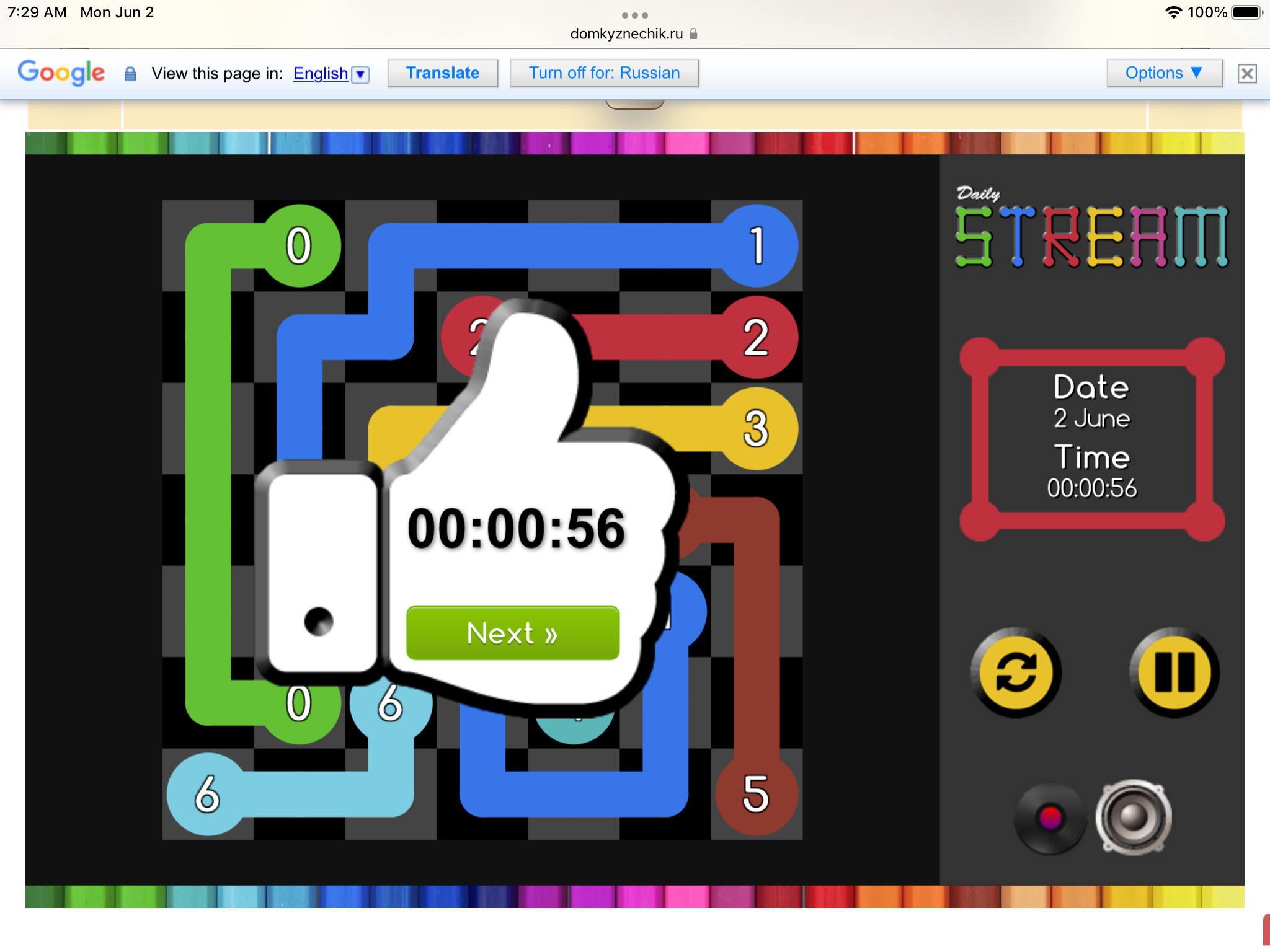
Task: Select the brown 5 node
Action: 757,794
